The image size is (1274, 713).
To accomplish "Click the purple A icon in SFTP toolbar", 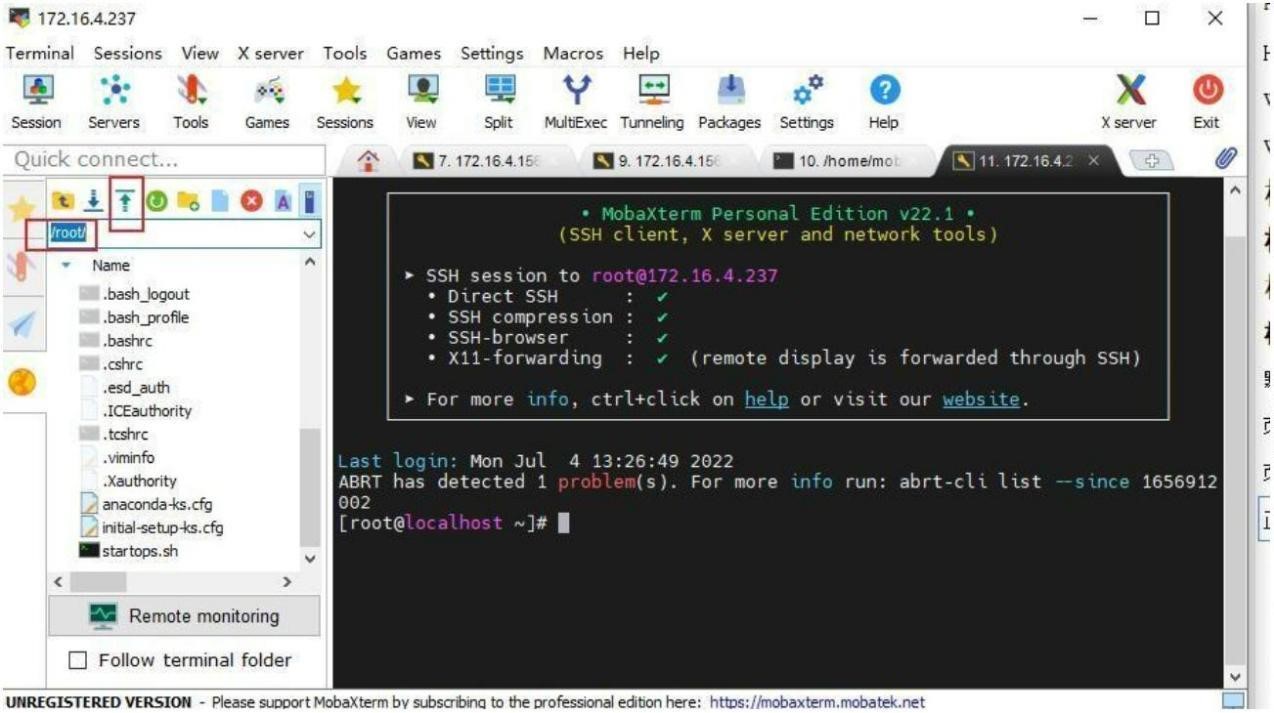I will tap(282, 201).
